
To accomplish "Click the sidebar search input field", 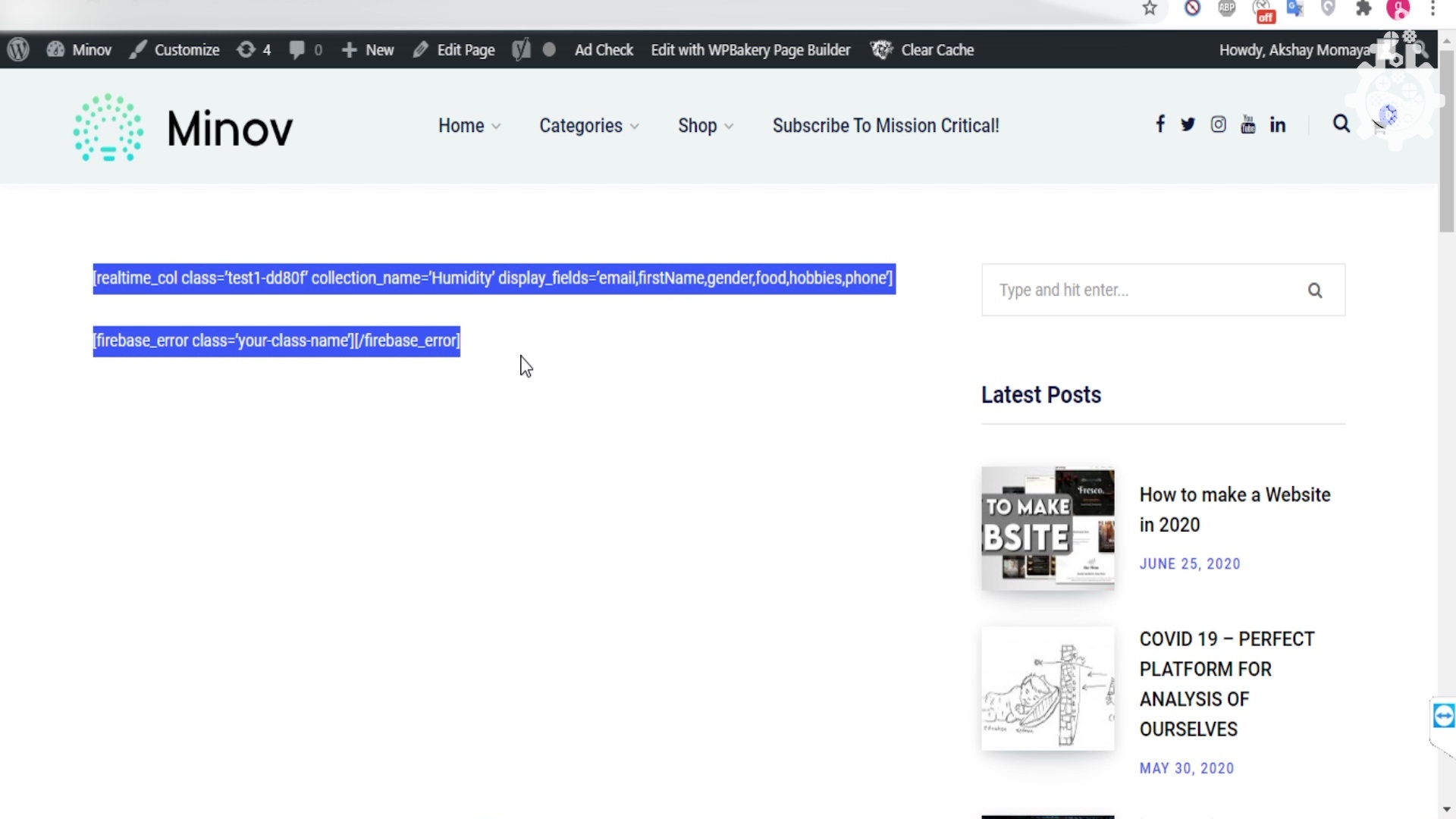I will (1137, 290).
